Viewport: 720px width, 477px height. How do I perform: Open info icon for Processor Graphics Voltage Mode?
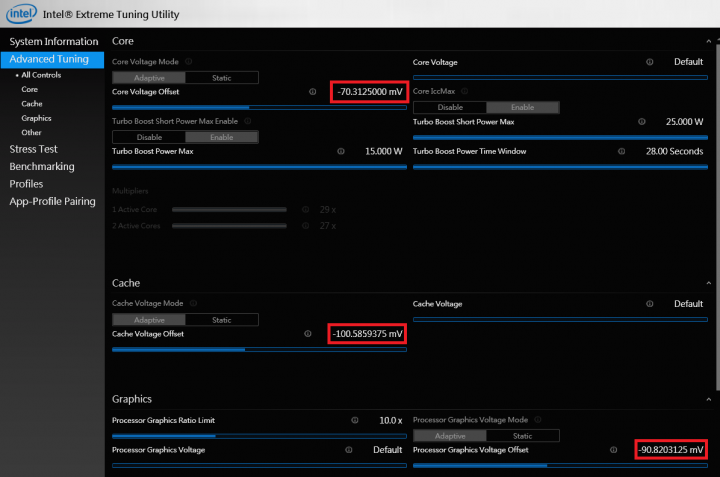pos(538,420)
